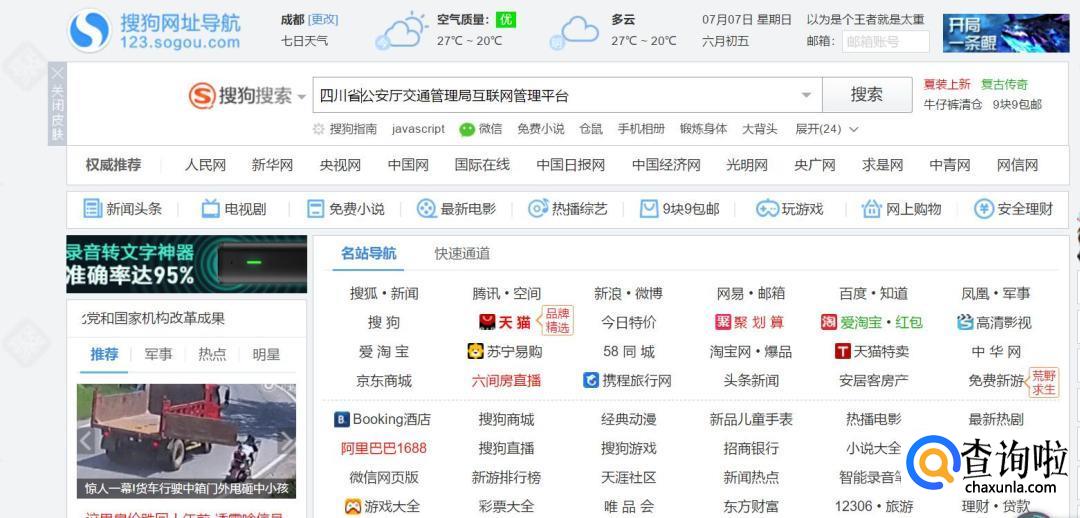1080x518 pixels.
Task: Click the 聚划算 icon
Action: click(x=723, y=322)
